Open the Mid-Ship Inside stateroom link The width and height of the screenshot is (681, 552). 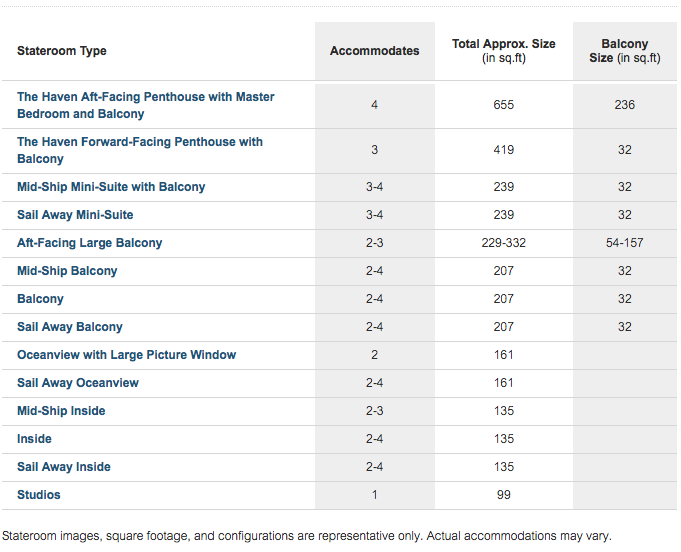pyautogui.click(x=61, y=411)
